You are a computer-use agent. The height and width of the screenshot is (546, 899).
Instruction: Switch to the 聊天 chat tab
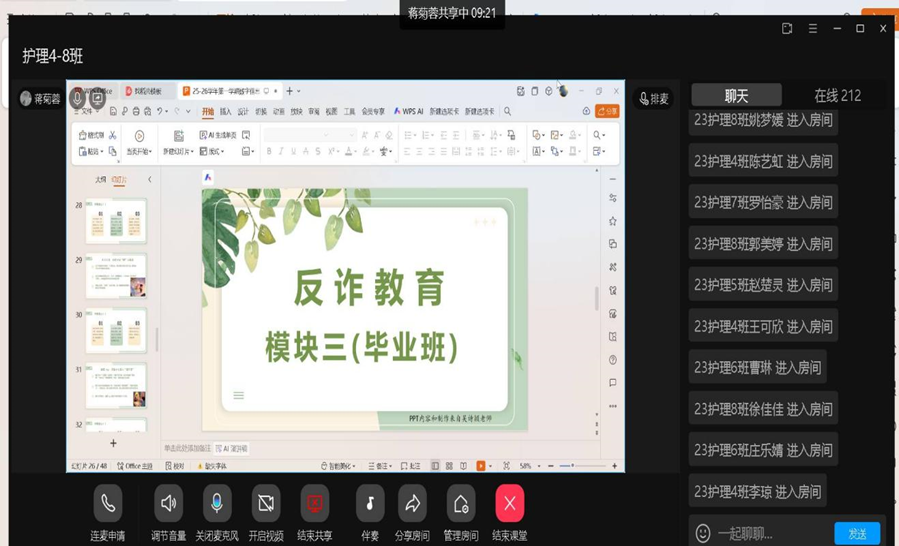736,96
